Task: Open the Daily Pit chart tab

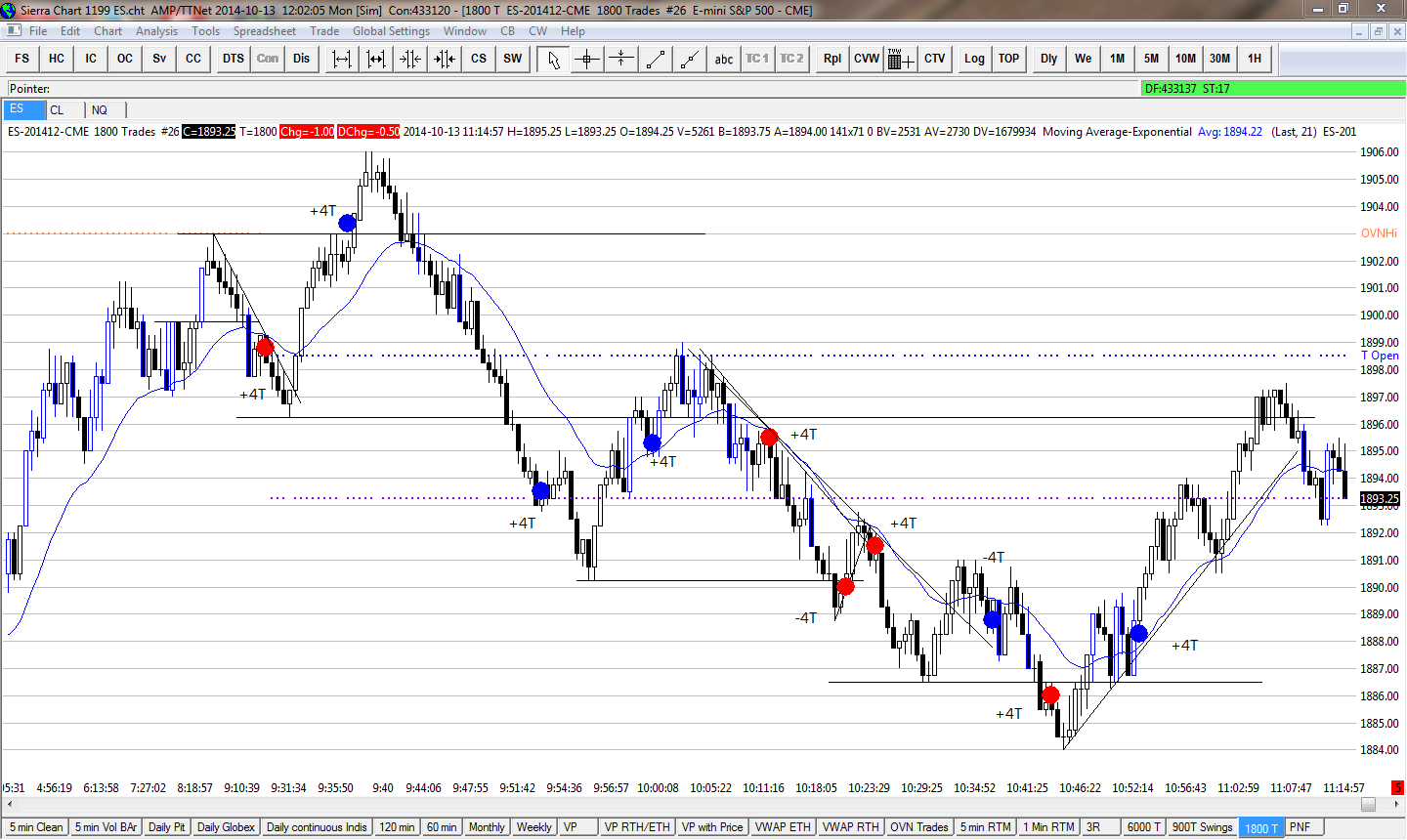Action: point(166,827)
